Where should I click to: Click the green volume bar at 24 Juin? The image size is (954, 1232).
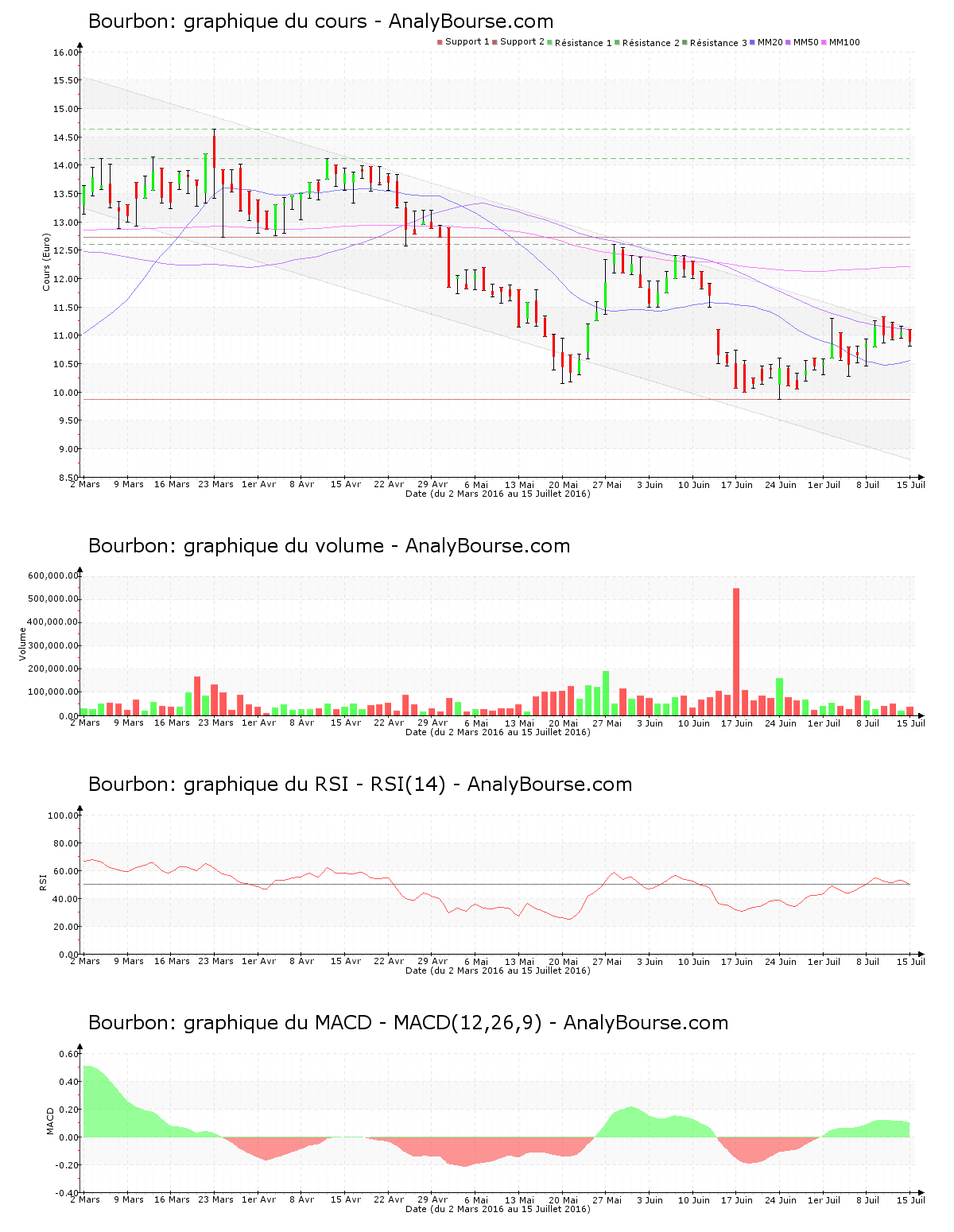tap(780, 697)
